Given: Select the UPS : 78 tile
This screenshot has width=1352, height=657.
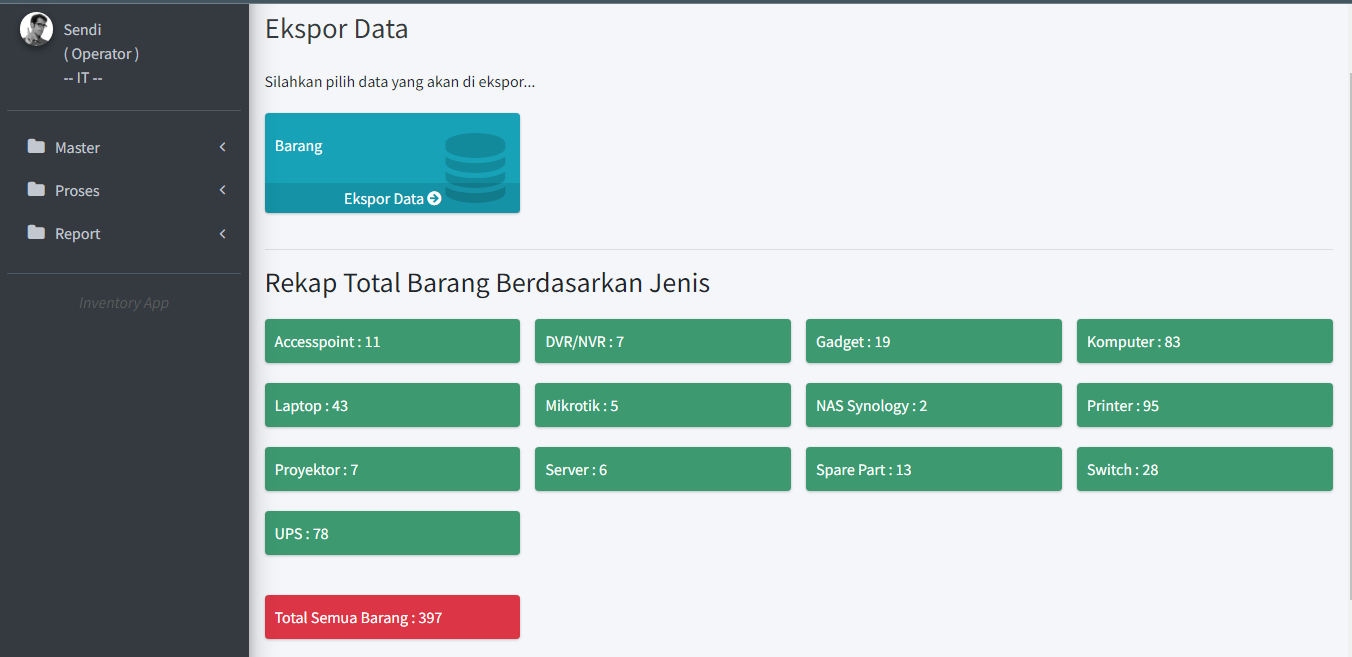Looking at the screenshot, I should tap(392, 533).
